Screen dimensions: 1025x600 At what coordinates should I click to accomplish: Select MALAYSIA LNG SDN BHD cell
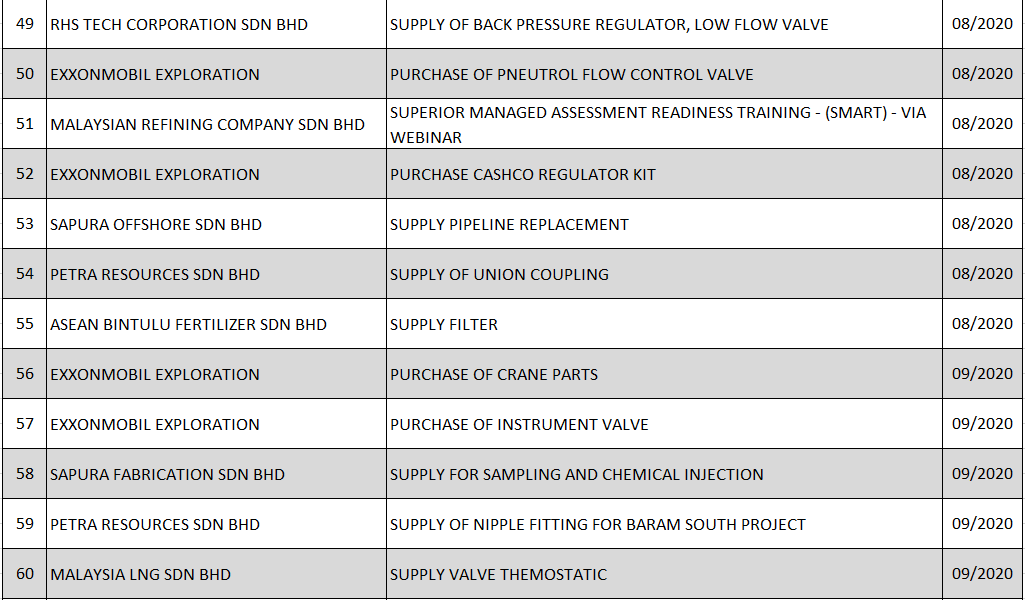(x=140, y=574)
